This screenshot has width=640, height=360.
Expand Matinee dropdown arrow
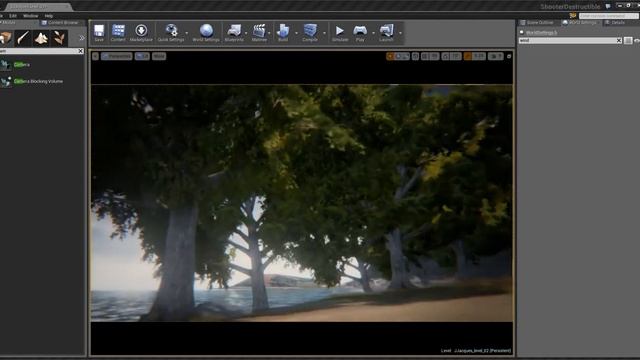270,33
